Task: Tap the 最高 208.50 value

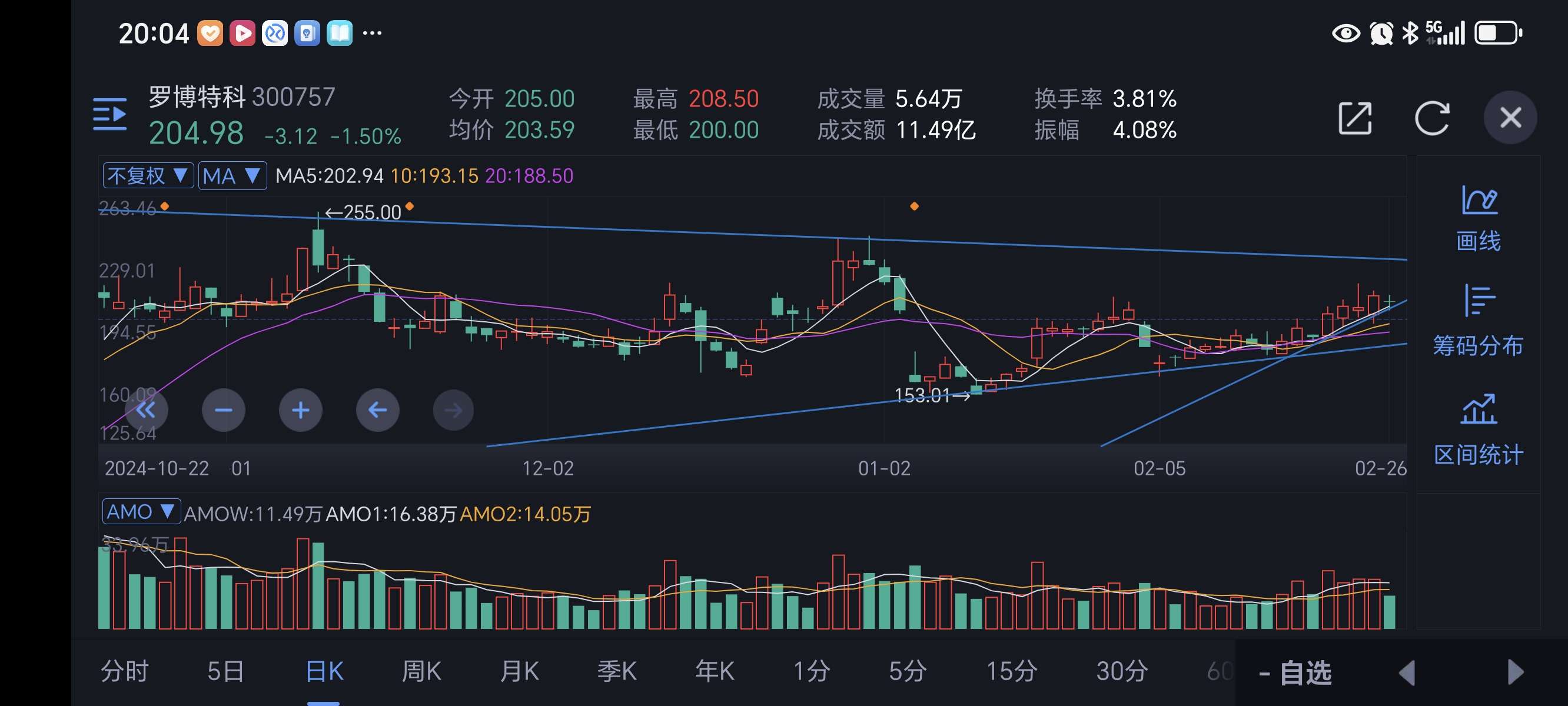Action: click(724, 99)
